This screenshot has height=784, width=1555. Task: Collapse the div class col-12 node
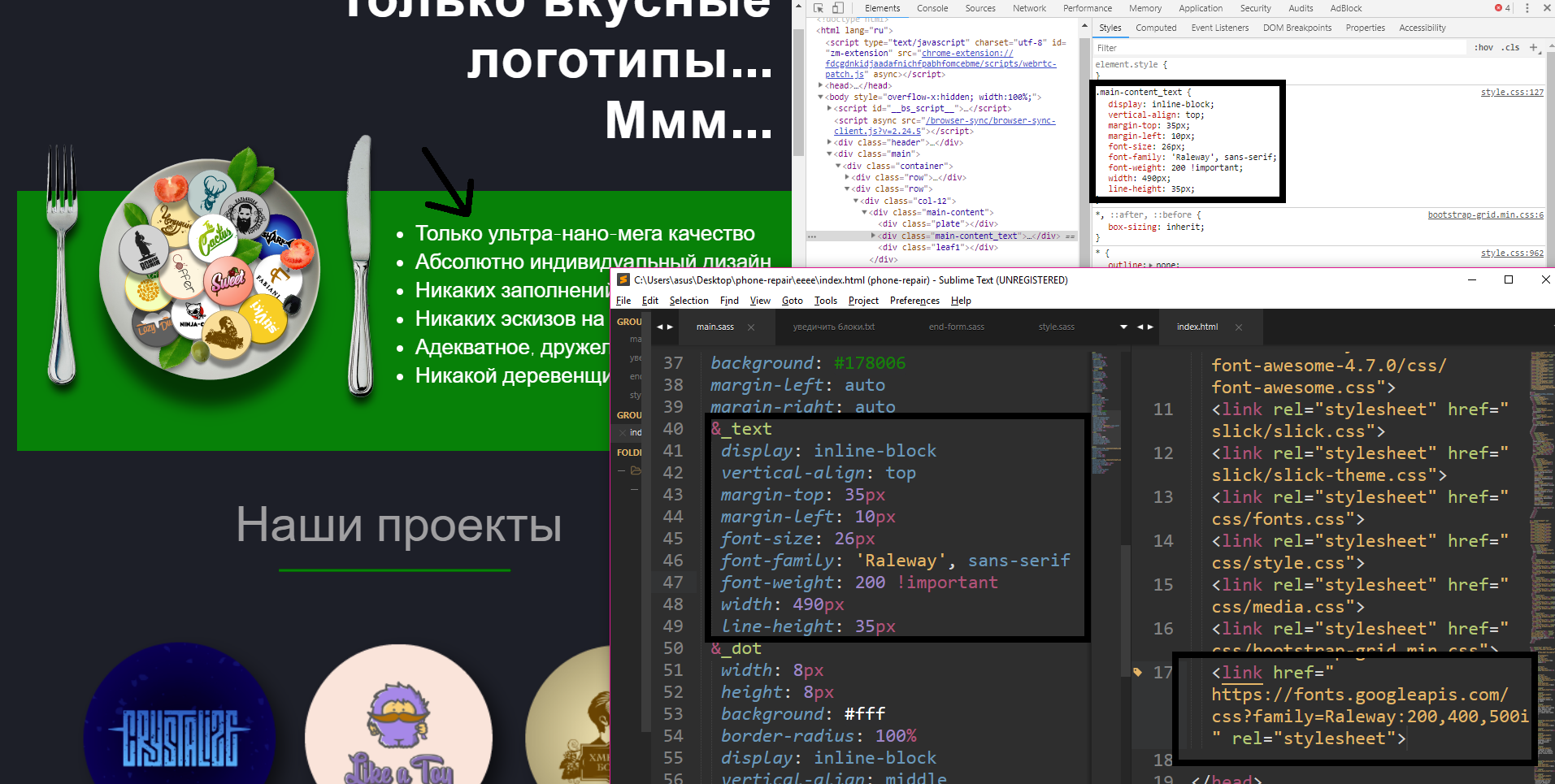coord(856,201)
